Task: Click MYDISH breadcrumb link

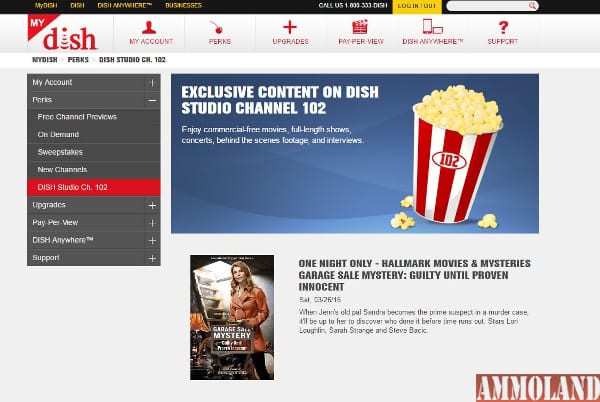Action: pos(44,61)
